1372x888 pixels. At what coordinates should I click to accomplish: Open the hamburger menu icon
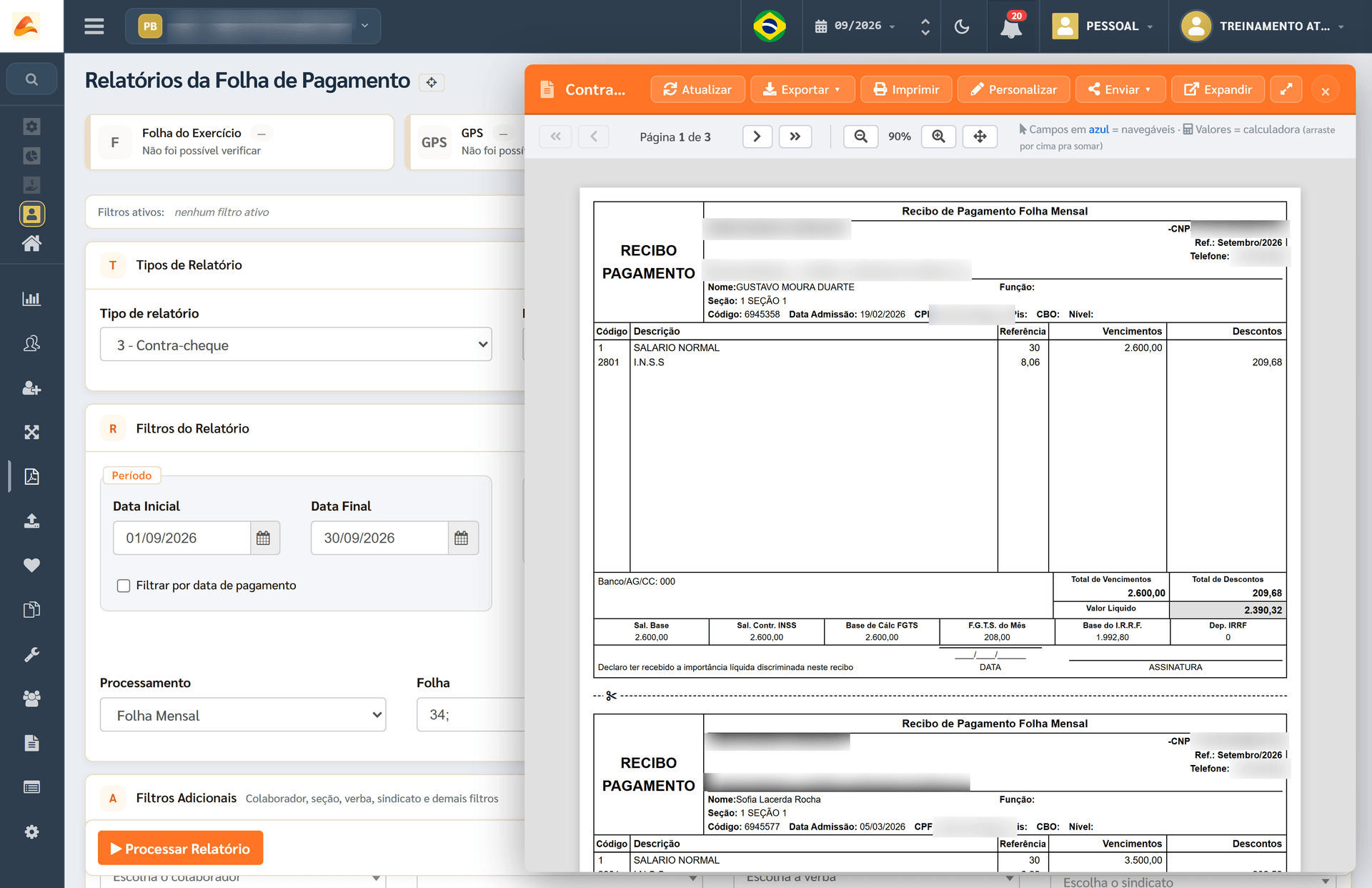tap(94, 26)
